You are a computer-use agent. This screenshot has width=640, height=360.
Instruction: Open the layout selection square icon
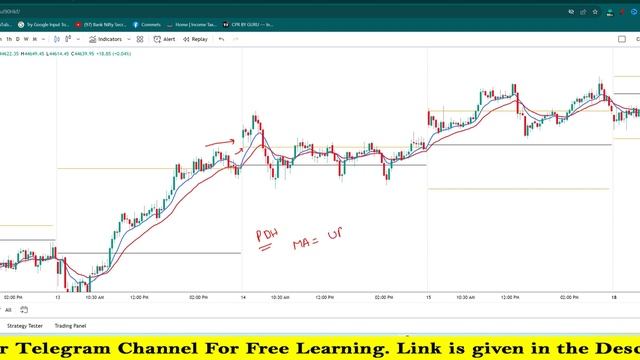(x=622, y=39)
